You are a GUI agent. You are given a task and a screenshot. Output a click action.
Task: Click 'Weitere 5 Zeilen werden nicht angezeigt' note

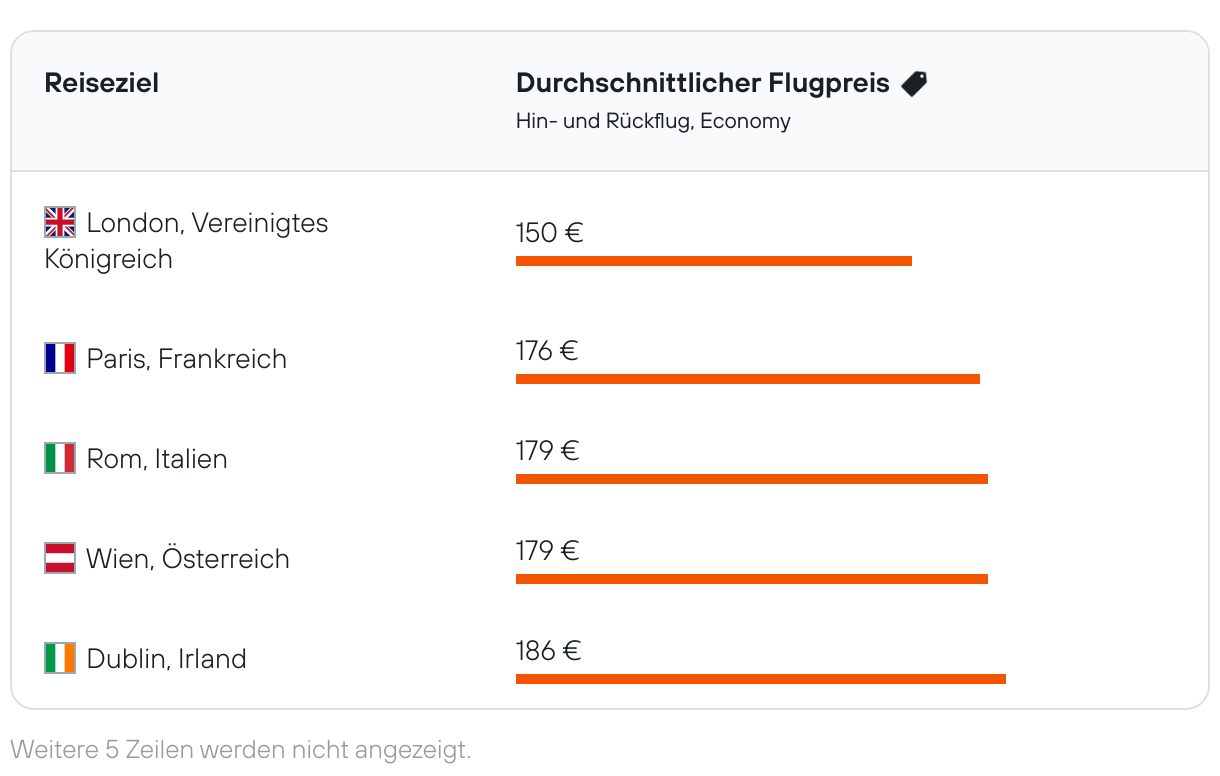coord(240,749)
